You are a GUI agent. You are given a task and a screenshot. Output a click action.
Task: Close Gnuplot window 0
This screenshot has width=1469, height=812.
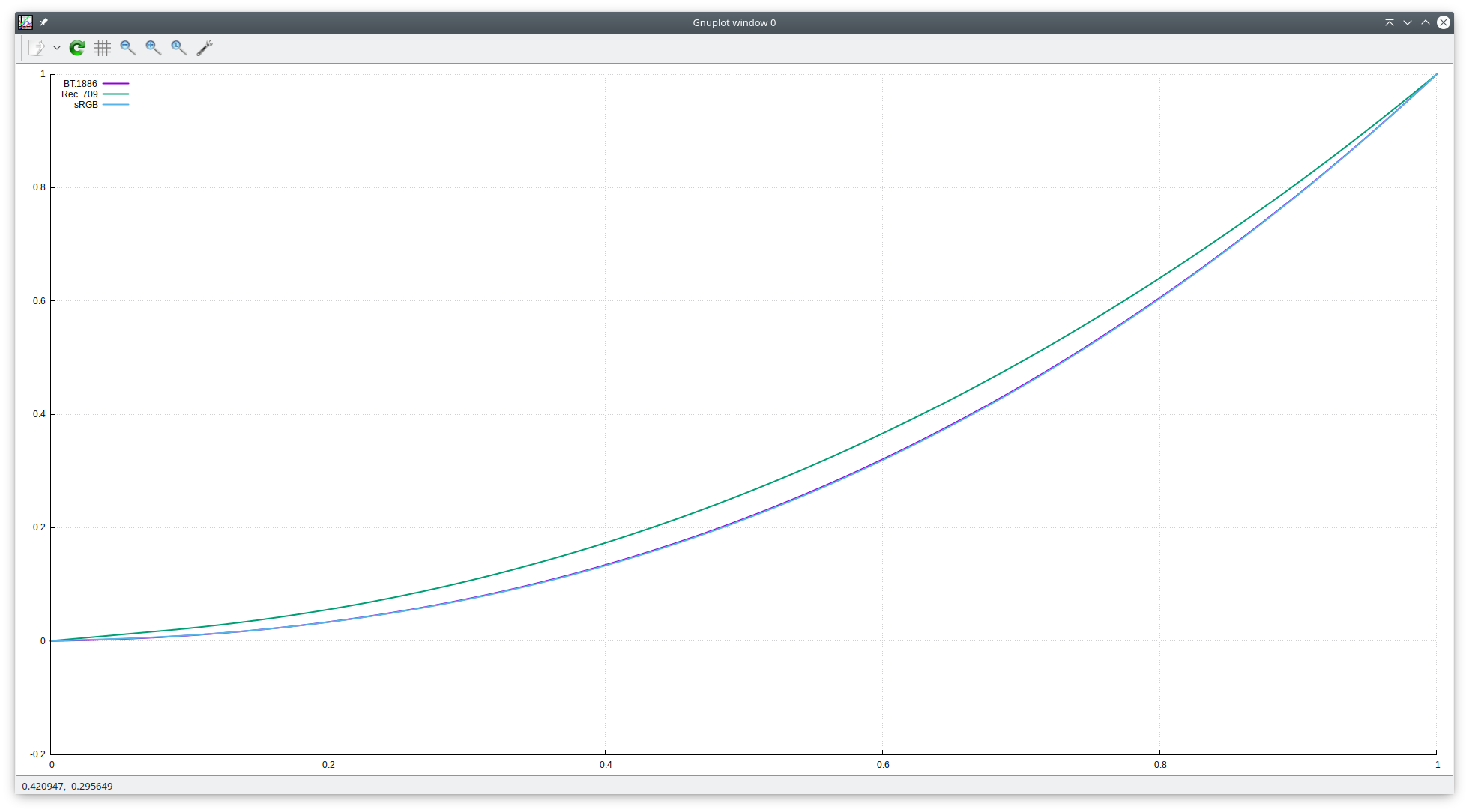click(x=1443, y=22)
